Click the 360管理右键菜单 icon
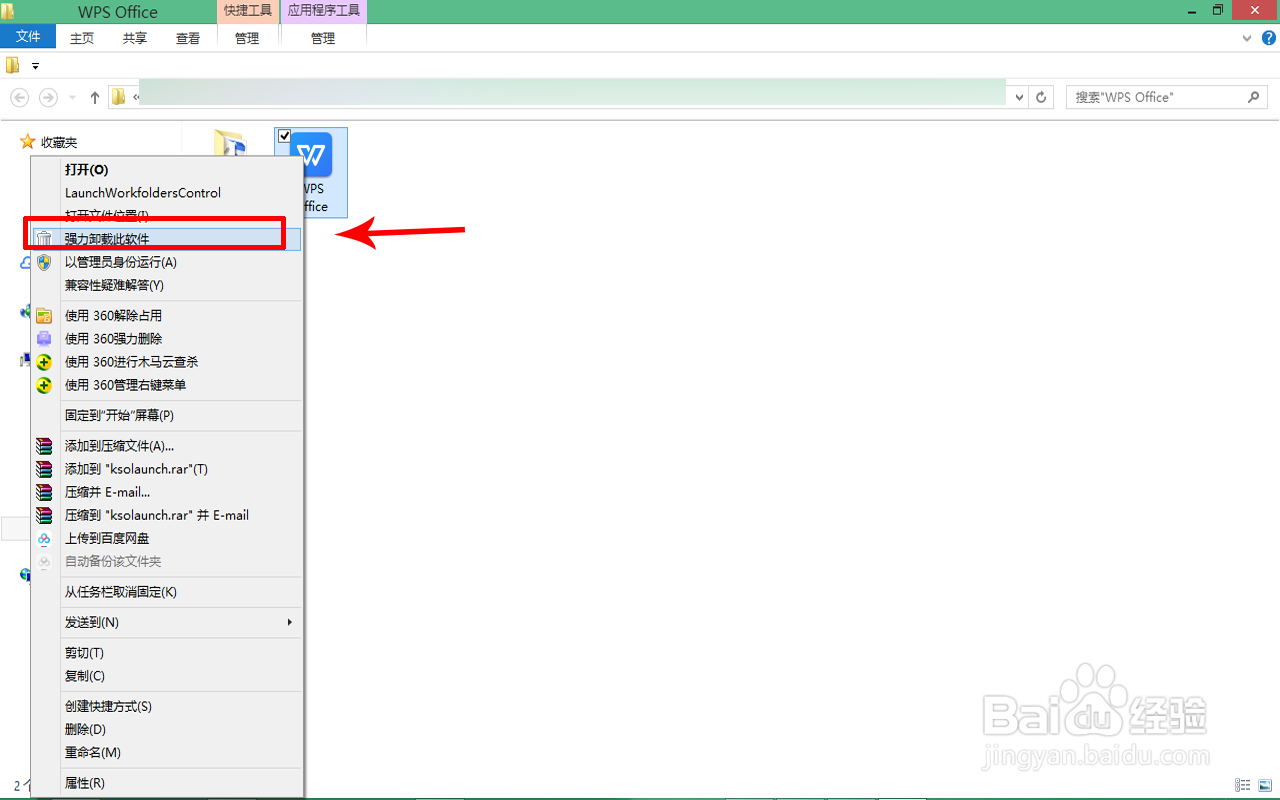Screen dimensions: 1280x800 [x=44, y=385]
